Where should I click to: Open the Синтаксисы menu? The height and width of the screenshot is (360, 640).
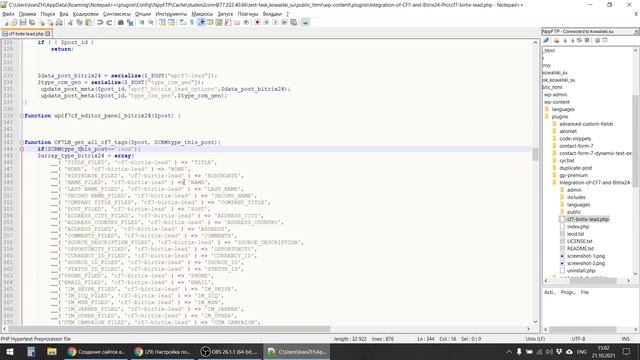[117, 14]
